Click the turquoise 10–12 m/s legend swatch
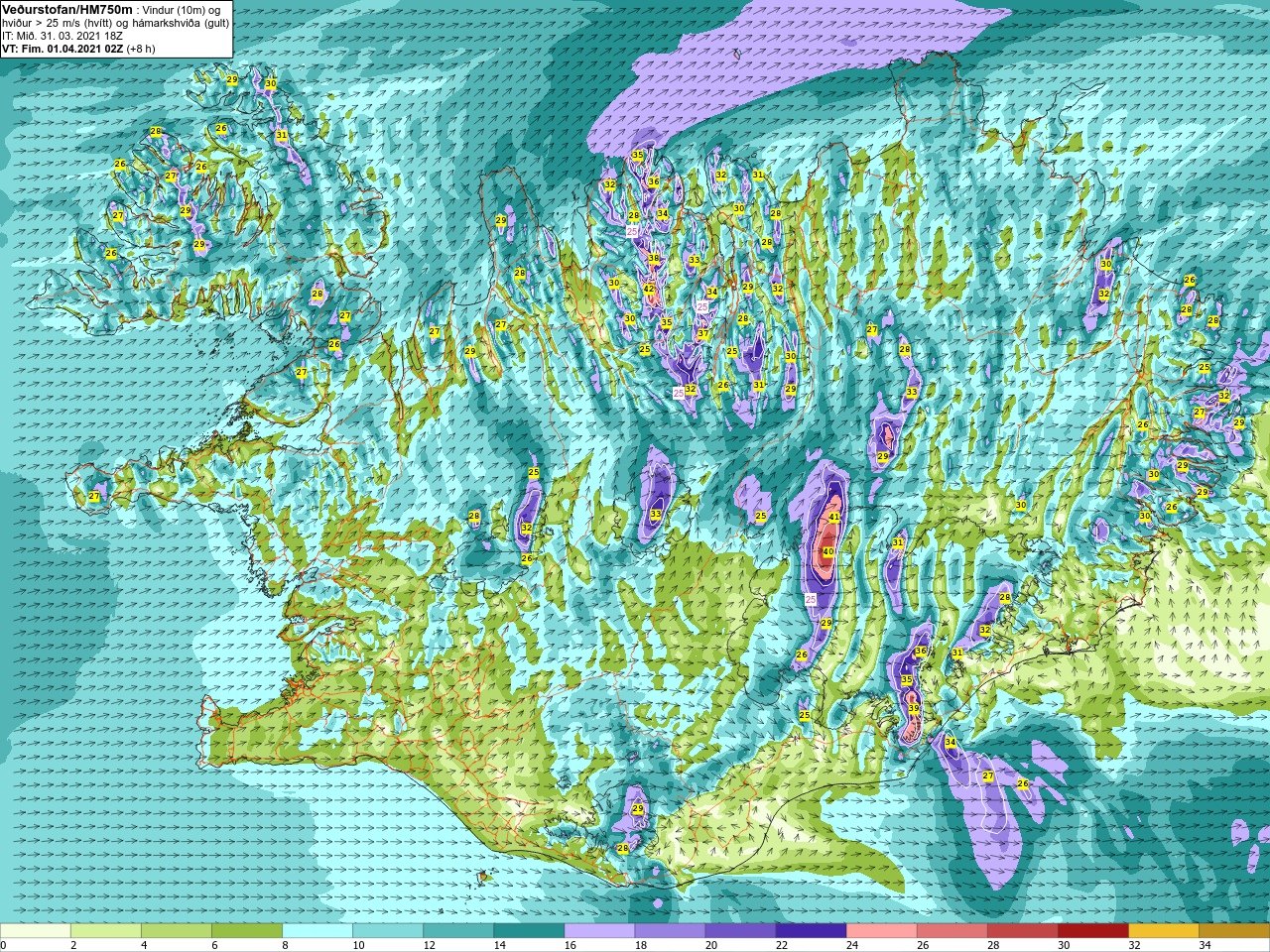Viewport: 1270px width, 952px height. tap(388, 931)
